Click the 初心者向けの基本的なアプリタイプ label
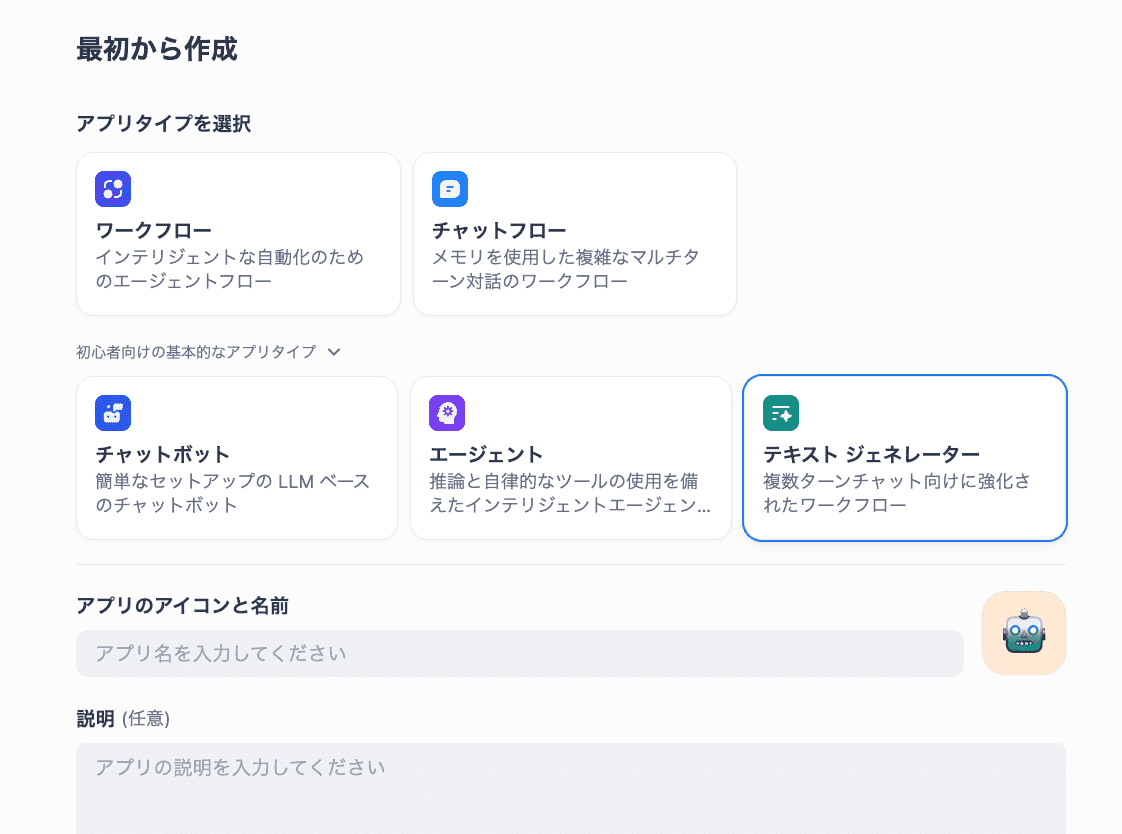The height and width of the screenshot is (834, 1122). 196,352
